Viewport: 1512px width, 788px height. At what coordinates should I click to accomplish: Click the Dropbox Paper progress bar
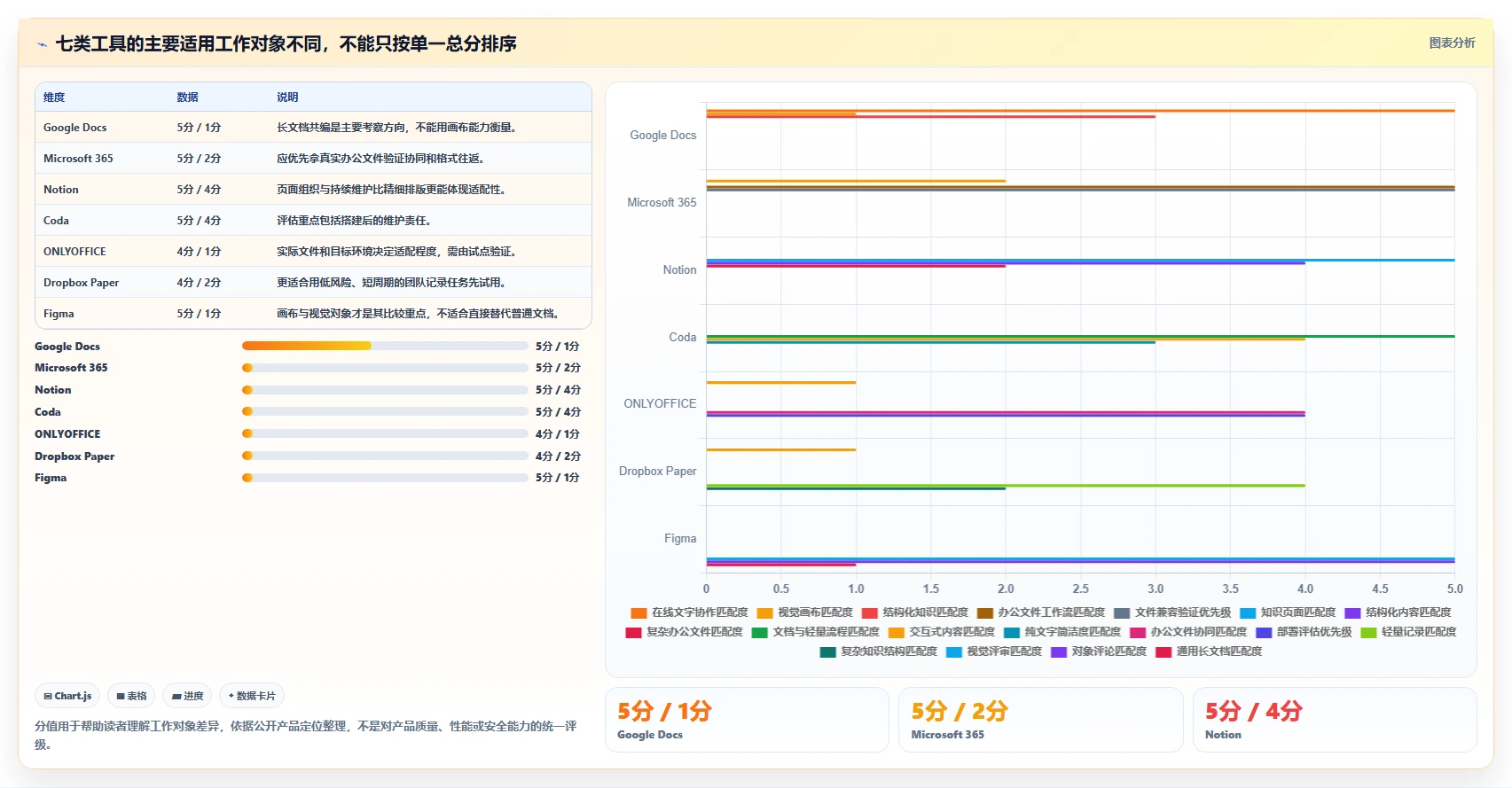coord(385,456)
